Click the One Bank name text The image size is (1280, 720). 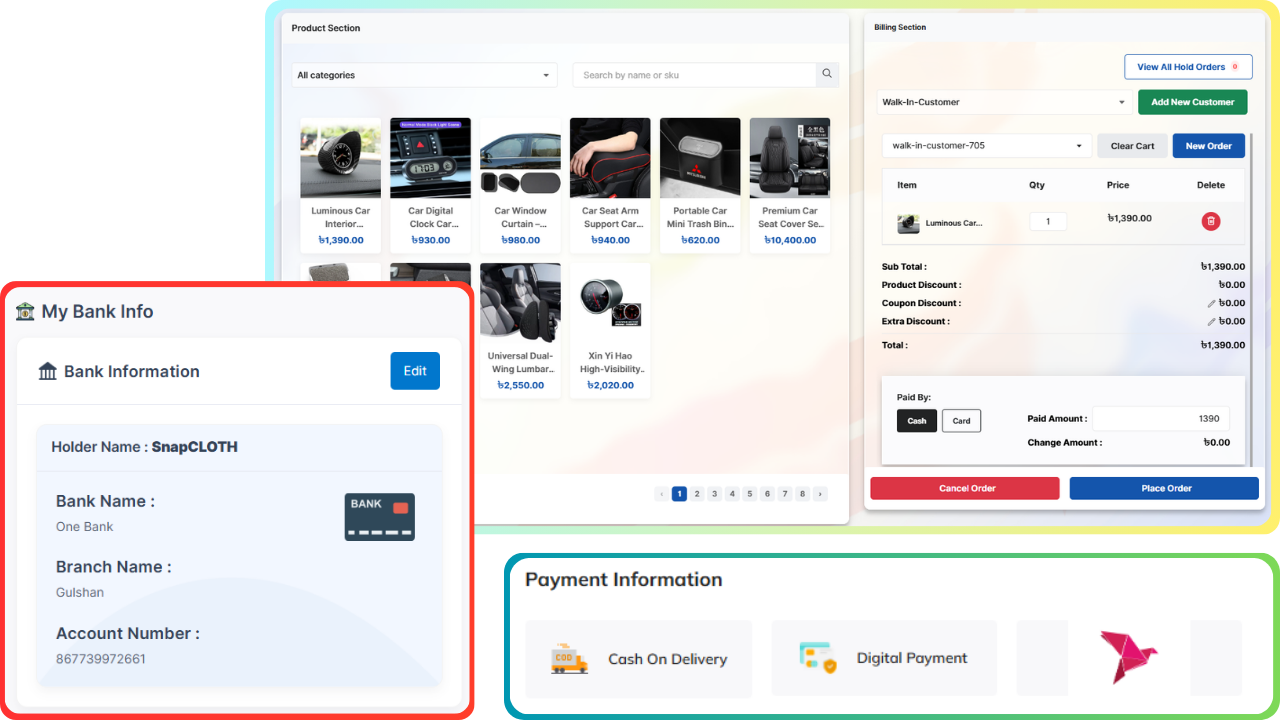(x=85, y=527)
